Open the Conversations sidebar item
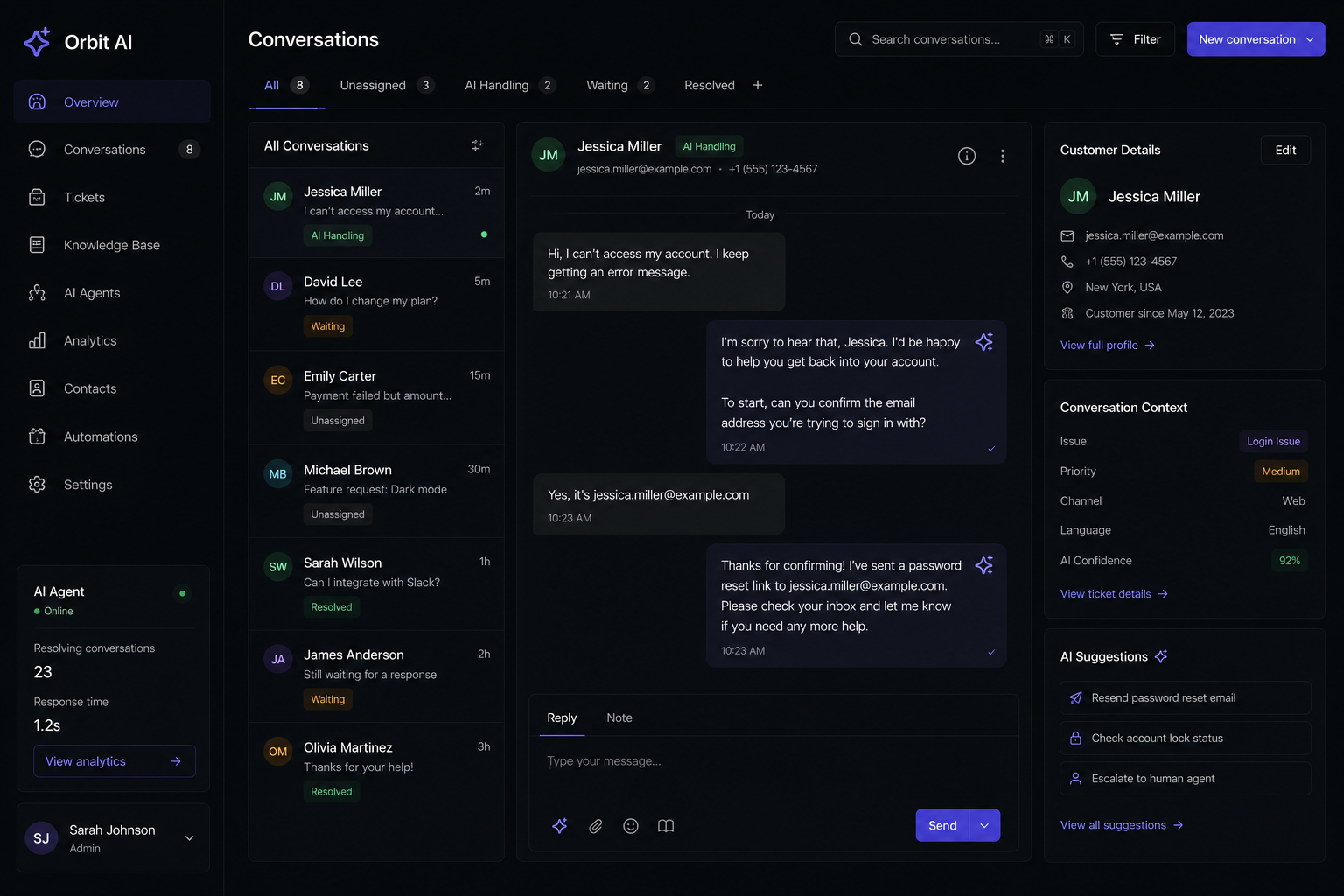Viewport: 1344px width, 896px height. pyautogui.click(x=112, y=150)
